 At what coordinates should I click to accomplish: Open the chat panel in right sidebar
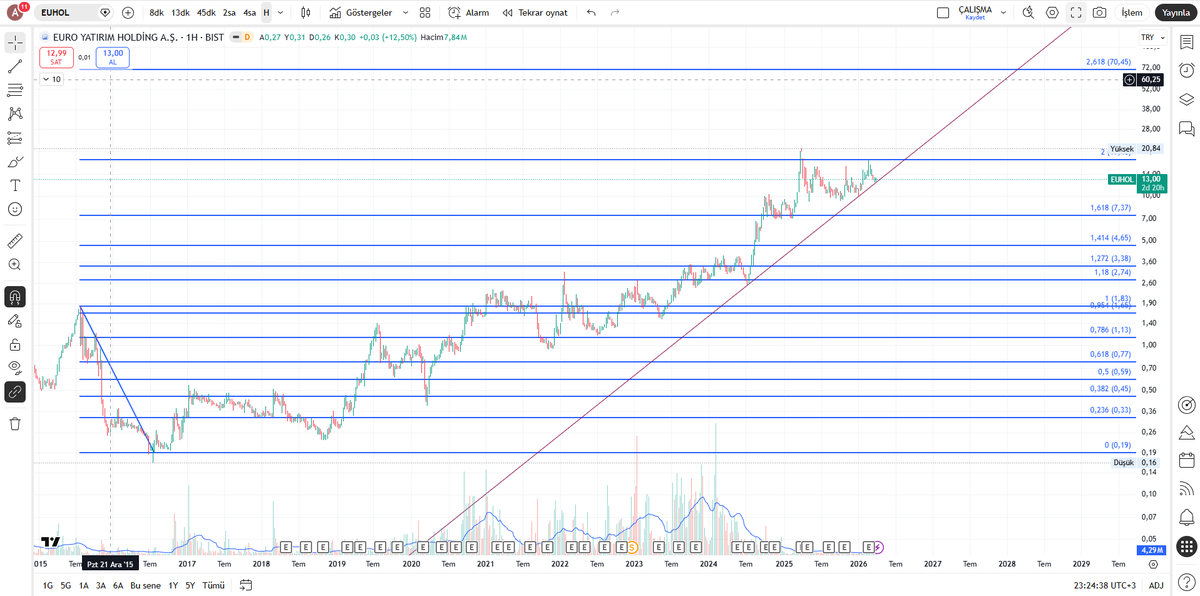pyautogui.click(x=1186, y=129)
